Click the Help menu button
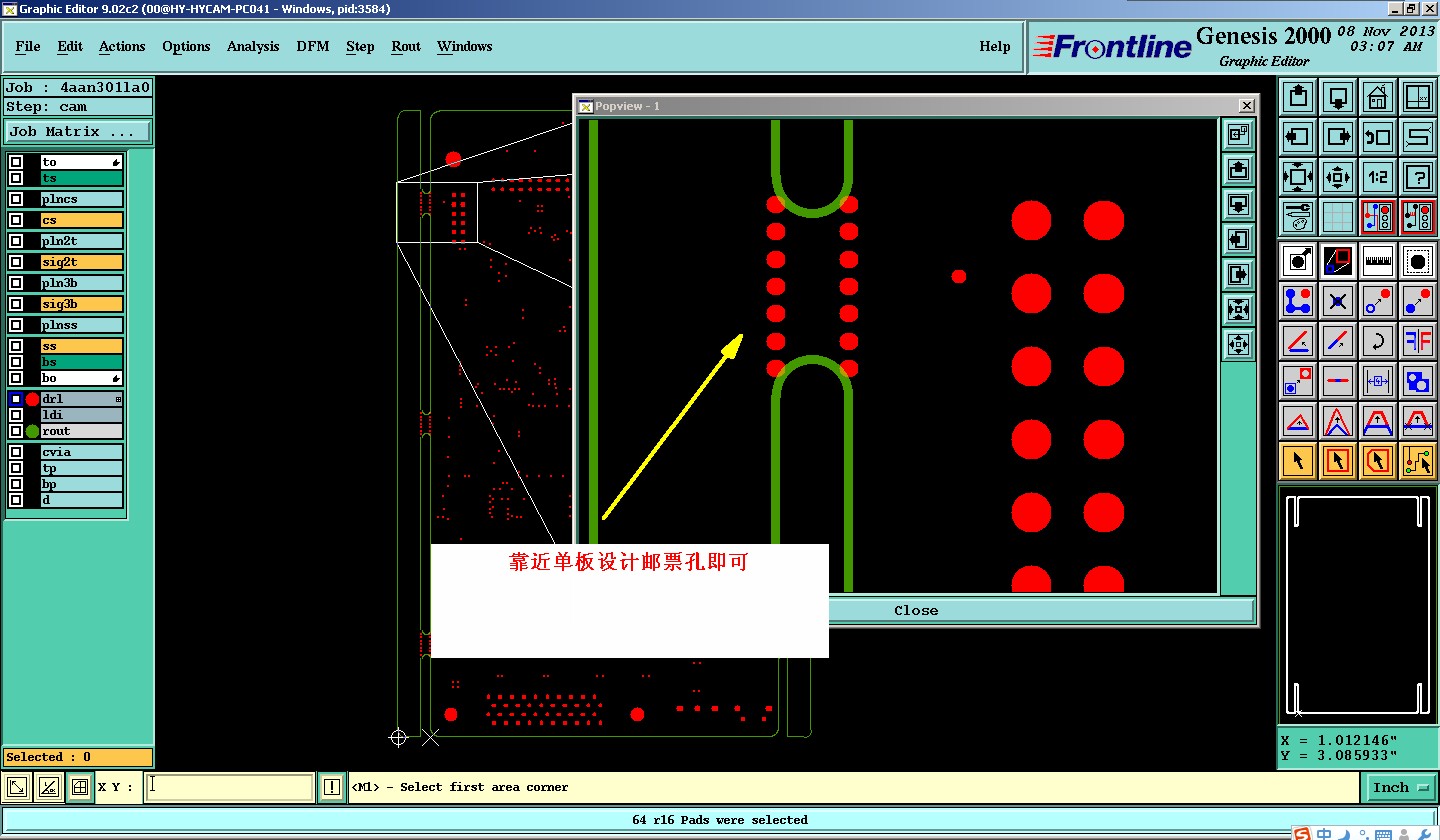The height and width of the screenshot is (840, 1440). point(994,46)
